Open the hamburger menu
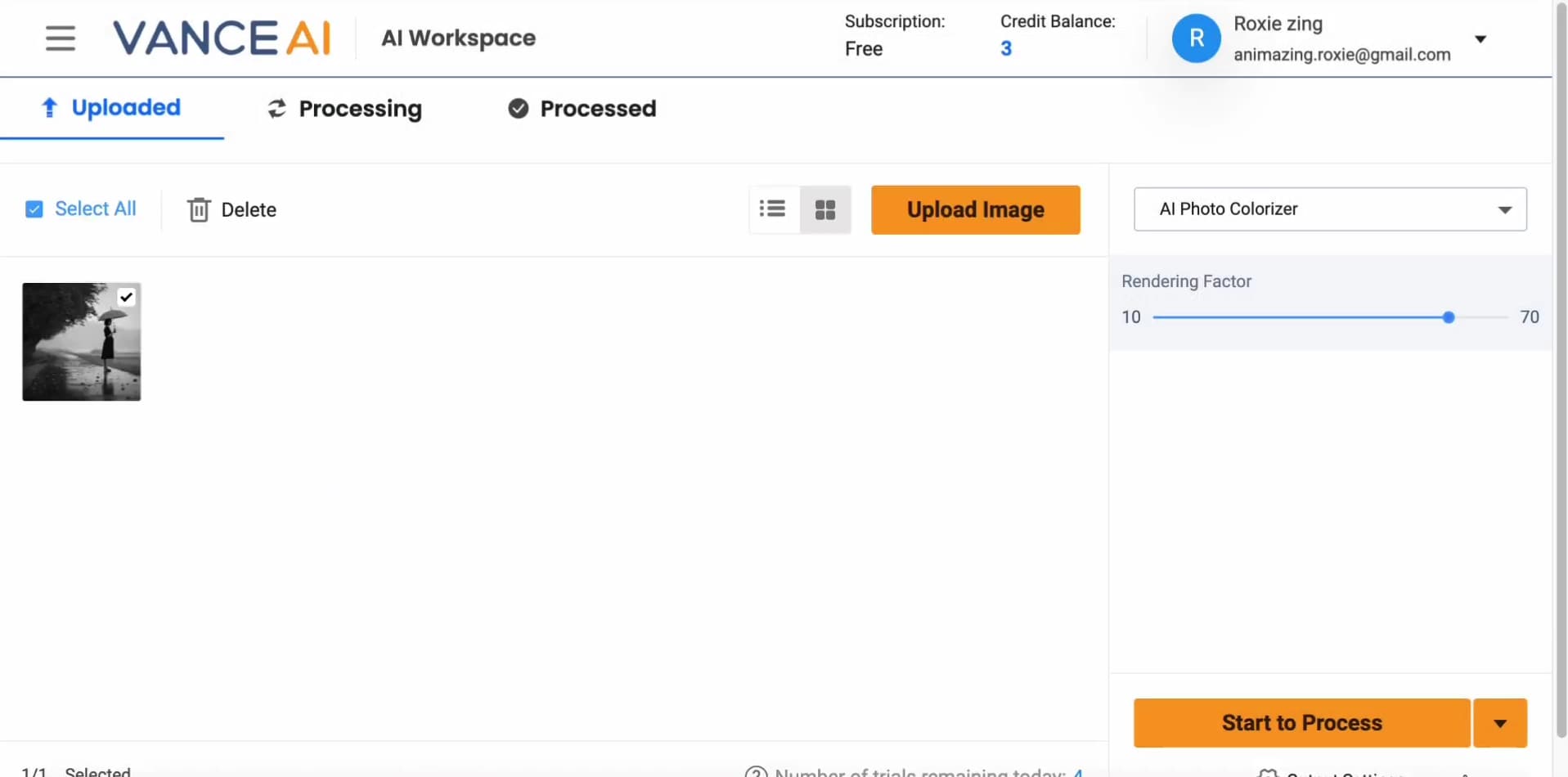This screenshot has height=777, width=1568. click(x=61, y=38)
